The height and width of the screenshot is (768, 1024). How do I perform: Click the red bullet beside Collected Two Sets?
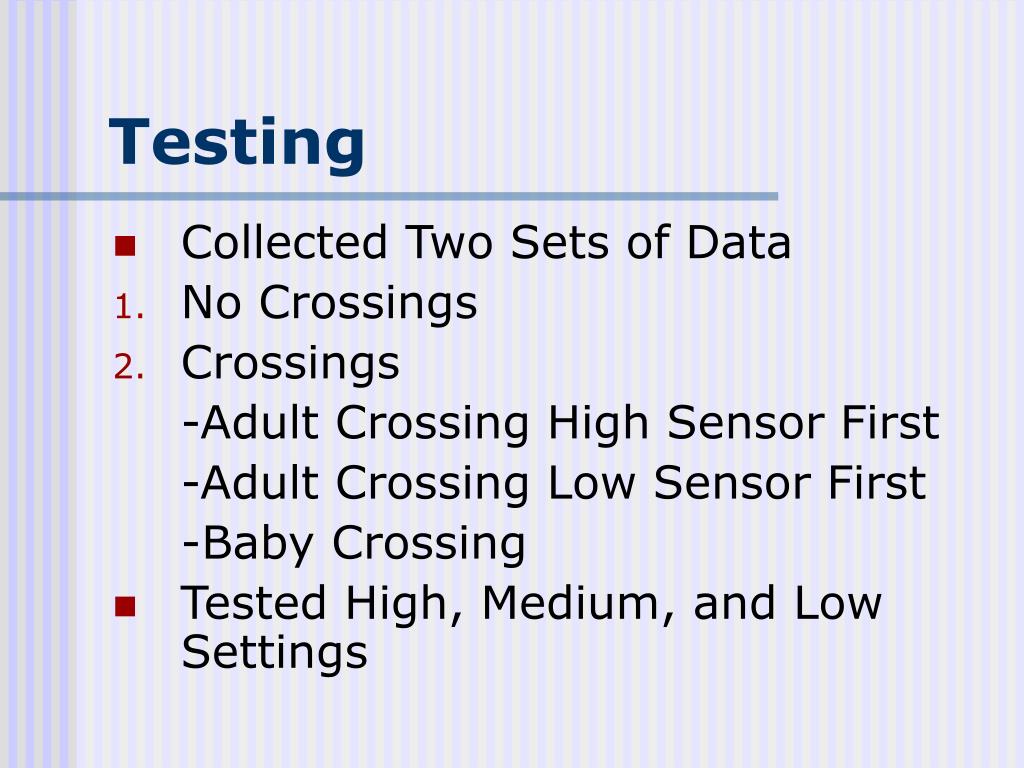[x=125, y=246]
